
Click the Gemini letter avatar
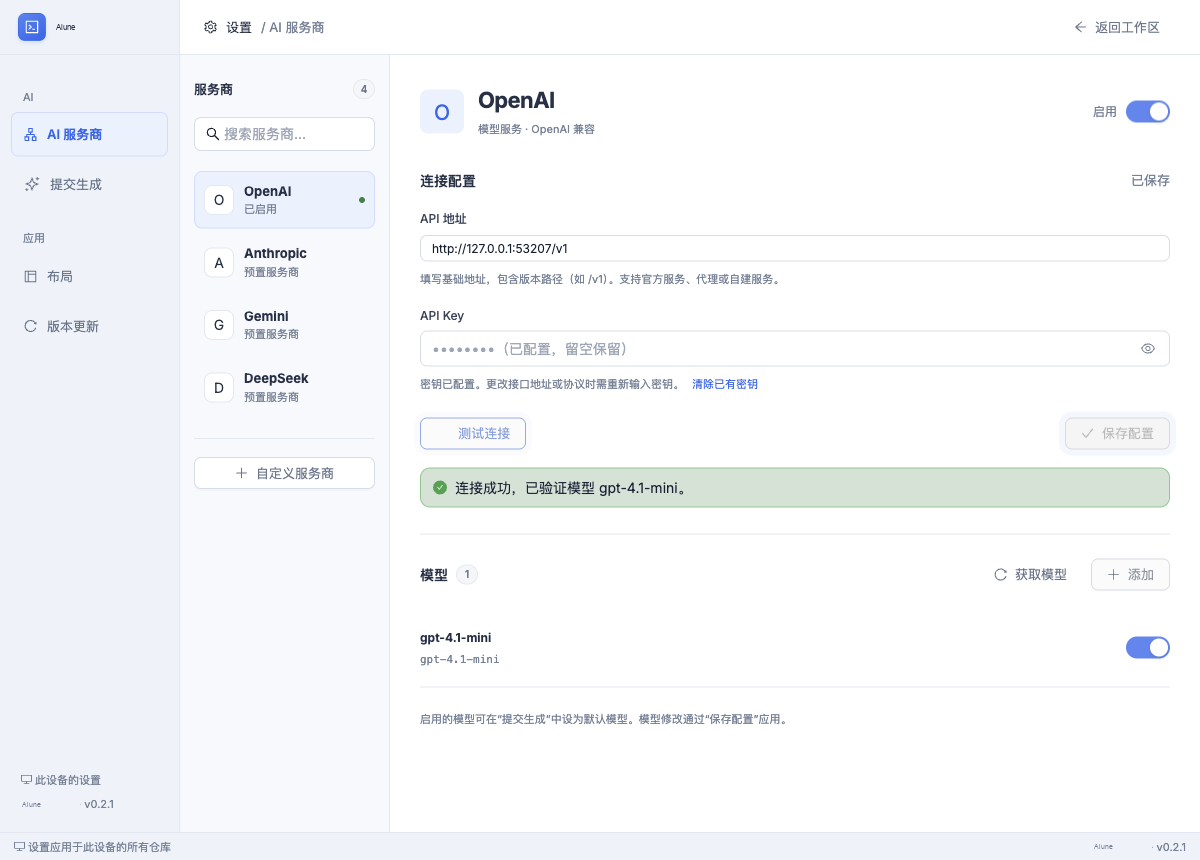tap(219, 325)
